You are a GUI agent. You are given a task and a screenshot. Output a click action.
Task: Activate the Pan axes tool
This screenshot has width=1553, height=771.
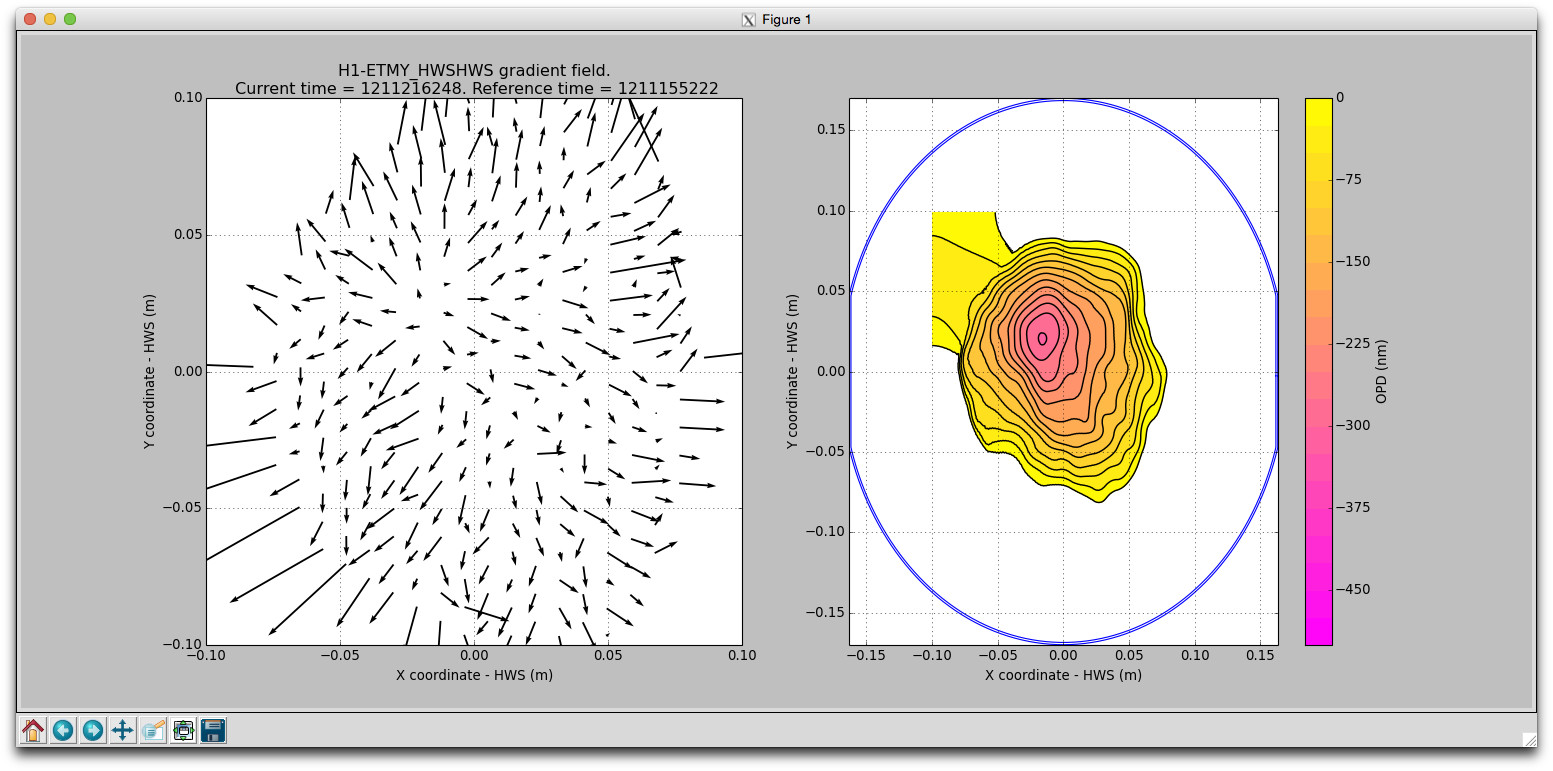coord(123,731)
